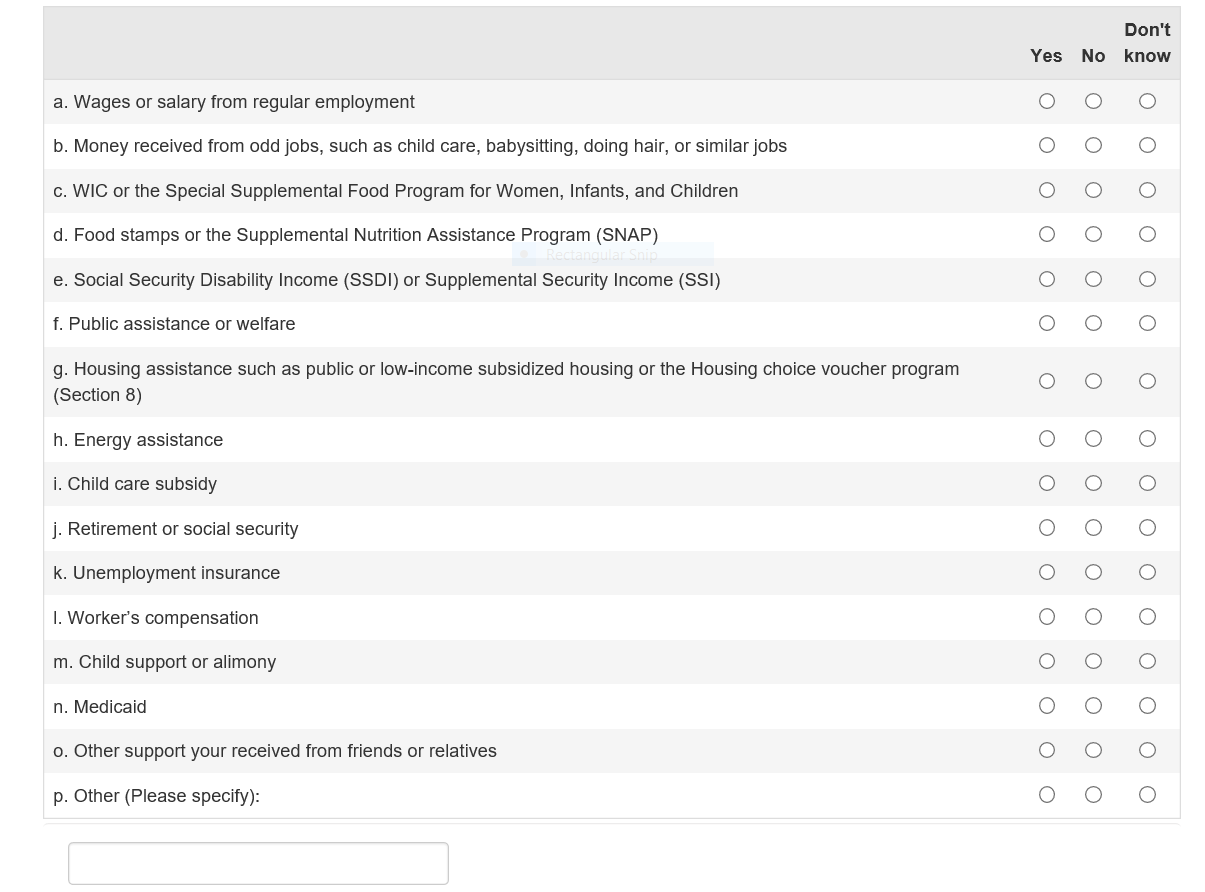The height and width of the screenshot is (892, 1205).
Task: Select Yes for Worker's compensation
Action: point(1047,617)
